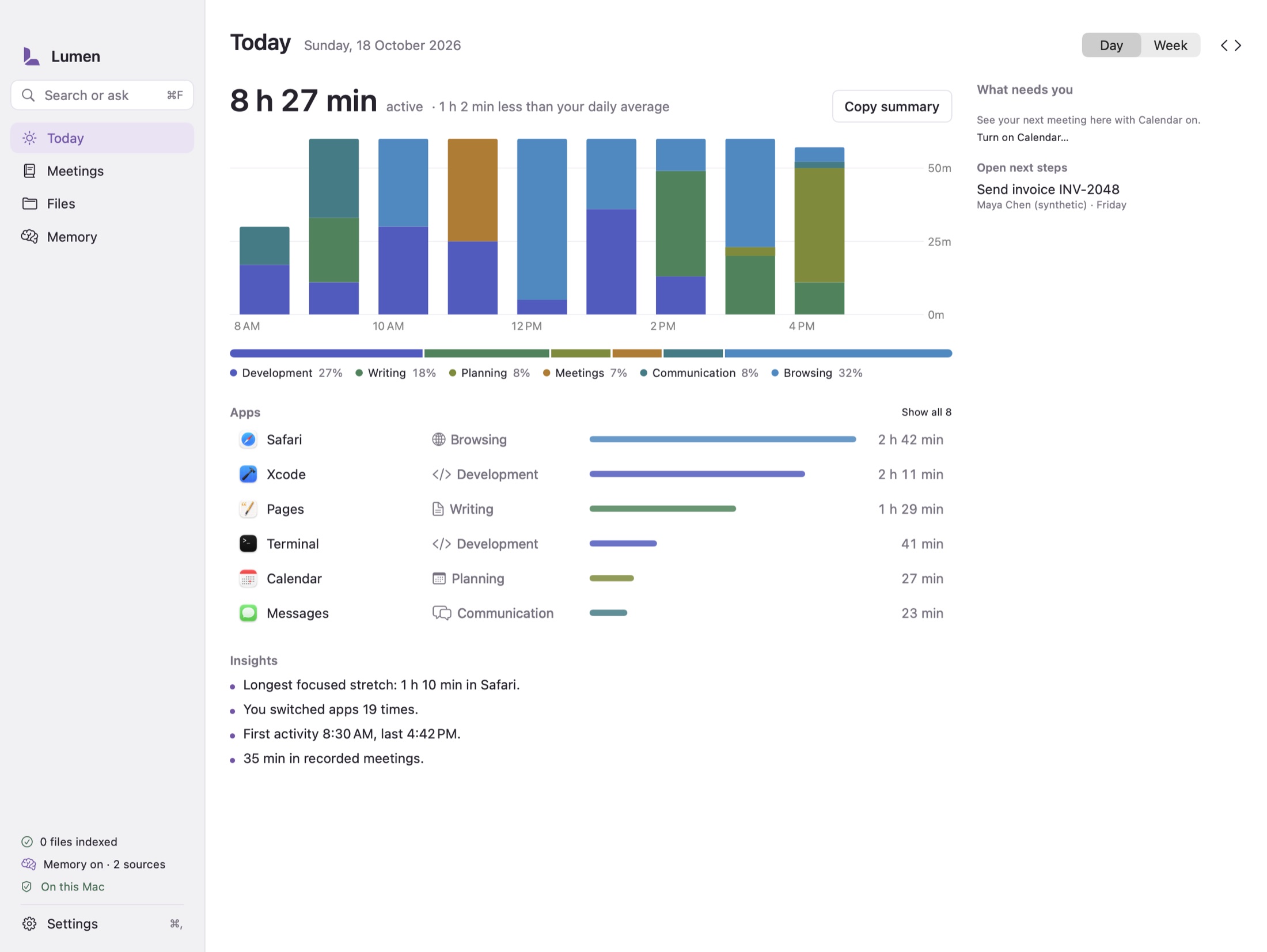The image size is (1267, 952).
Task: Click the Memory on status brain icon
Action: pos(29,864)
